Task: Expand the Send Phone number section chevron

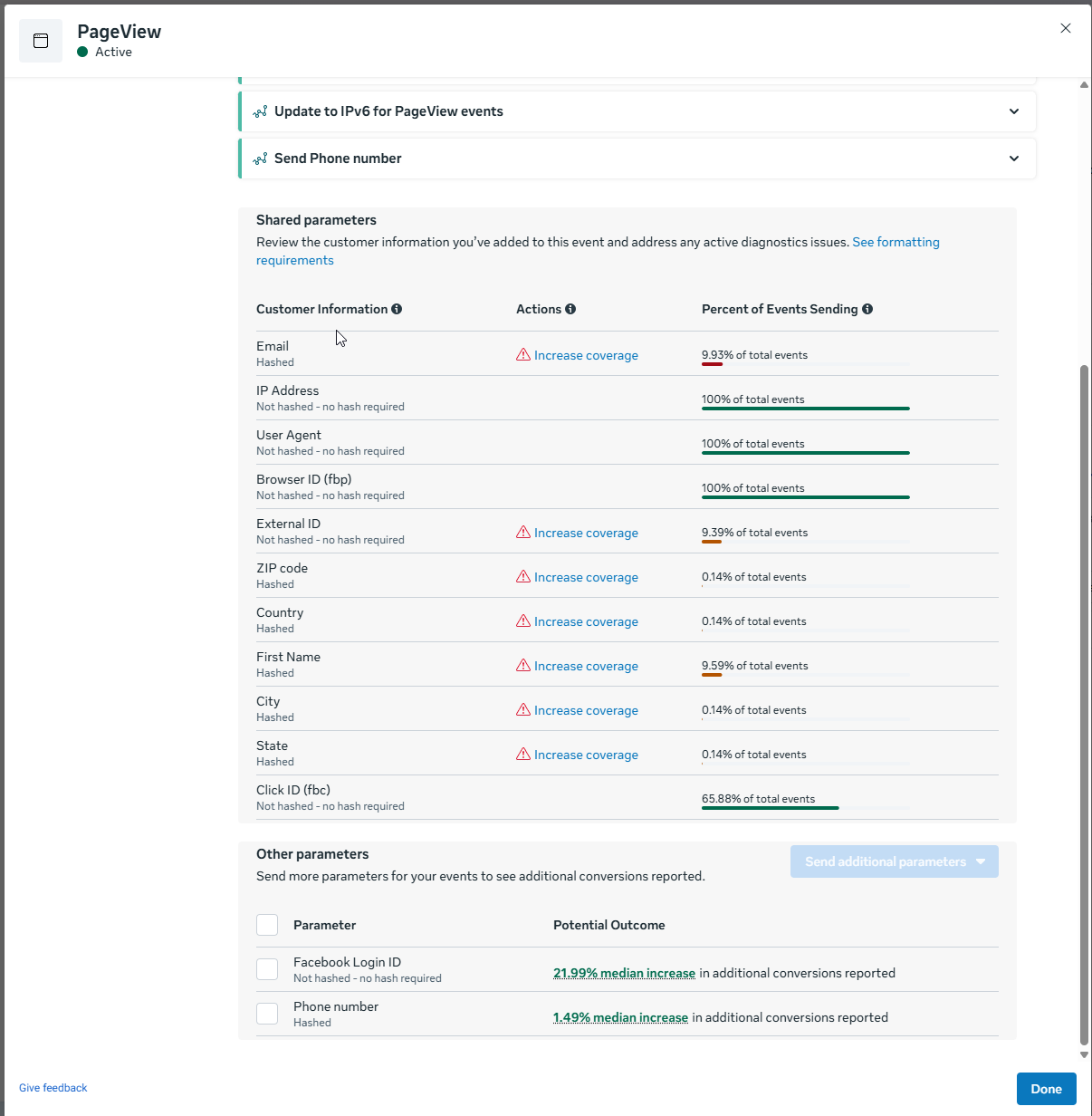Action: point(1014,159)
